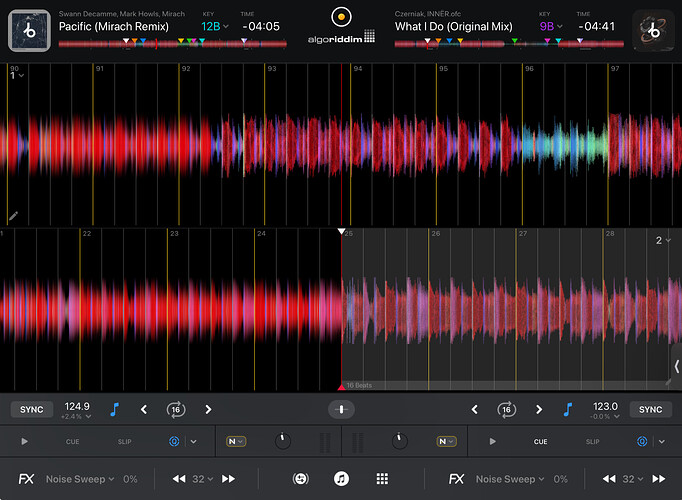Viewport: 682px width, 500px height.
Task: Expand the deck 1 selector chevron on waveform
Action: tap(21, 76)
